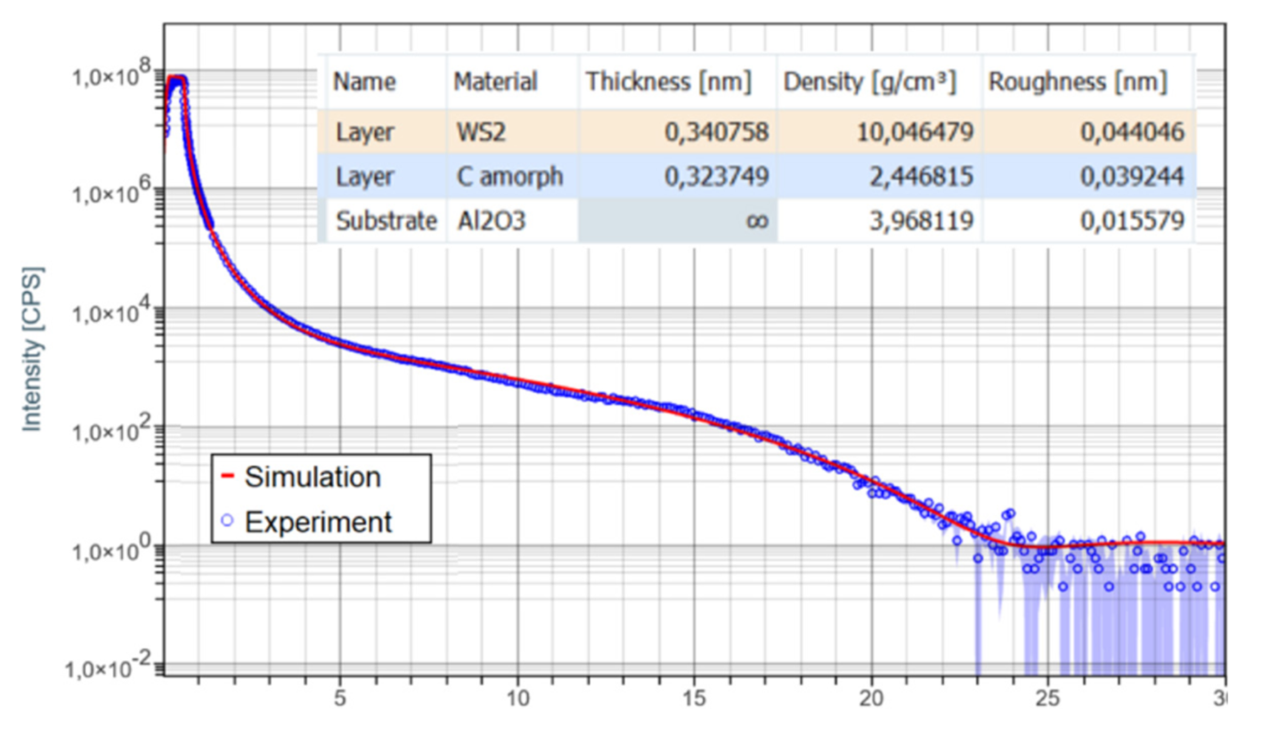
Task: Sort by the Thickness [nm] column header
Action: click(668, 82)
